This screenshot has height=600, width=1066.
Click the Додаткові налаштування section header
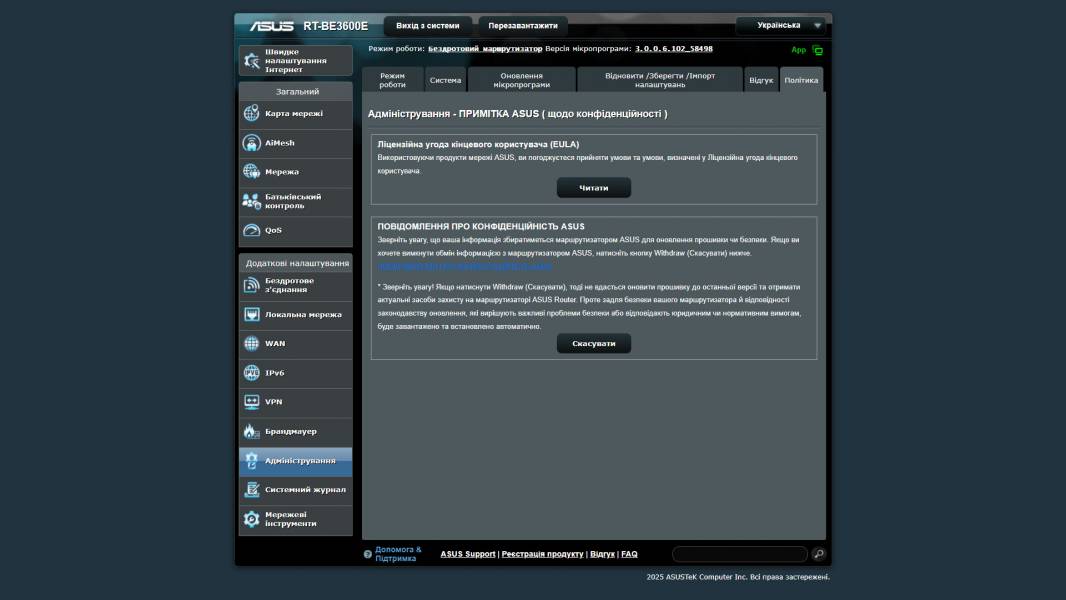pyautogui.click(x=297, y=263)
